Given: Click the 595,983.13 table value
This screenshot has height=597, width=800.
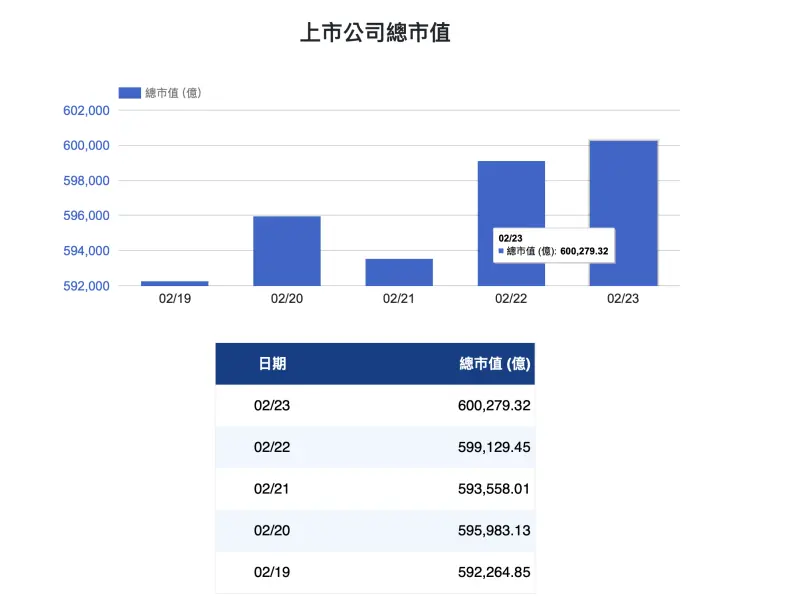Looking at the screenshot, I should [494, 531].
